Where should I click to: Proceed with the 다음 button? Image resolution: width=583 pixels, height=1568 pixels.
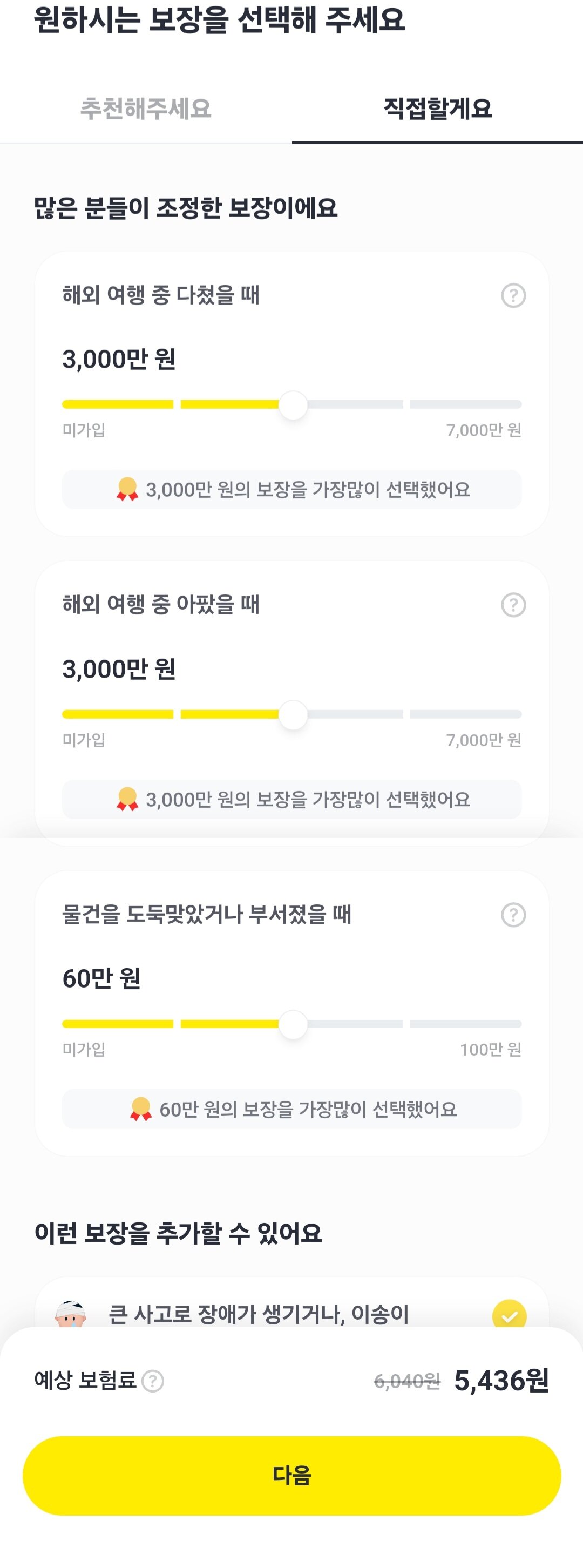point(291,1476)
